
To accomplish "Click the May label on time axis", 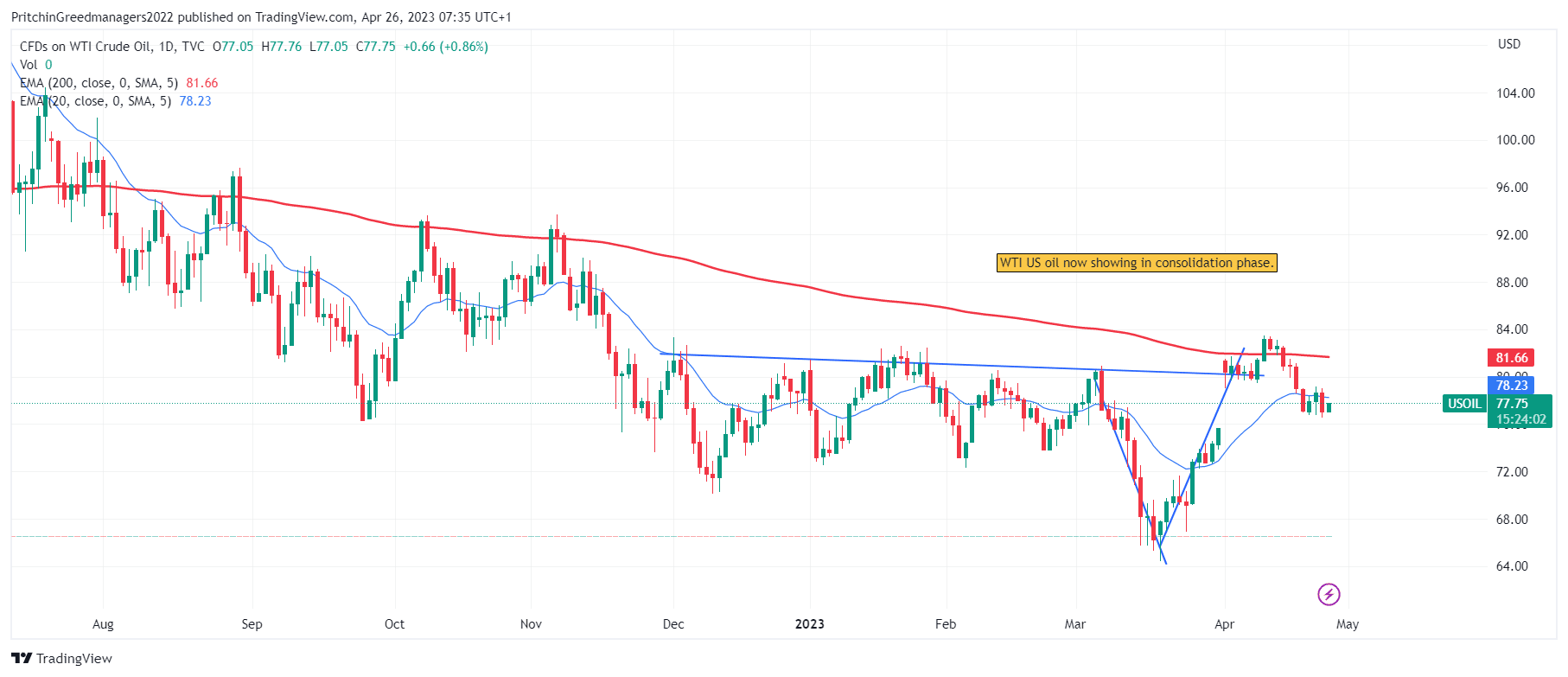I will pyautogui.click(x=1348, y=624).
